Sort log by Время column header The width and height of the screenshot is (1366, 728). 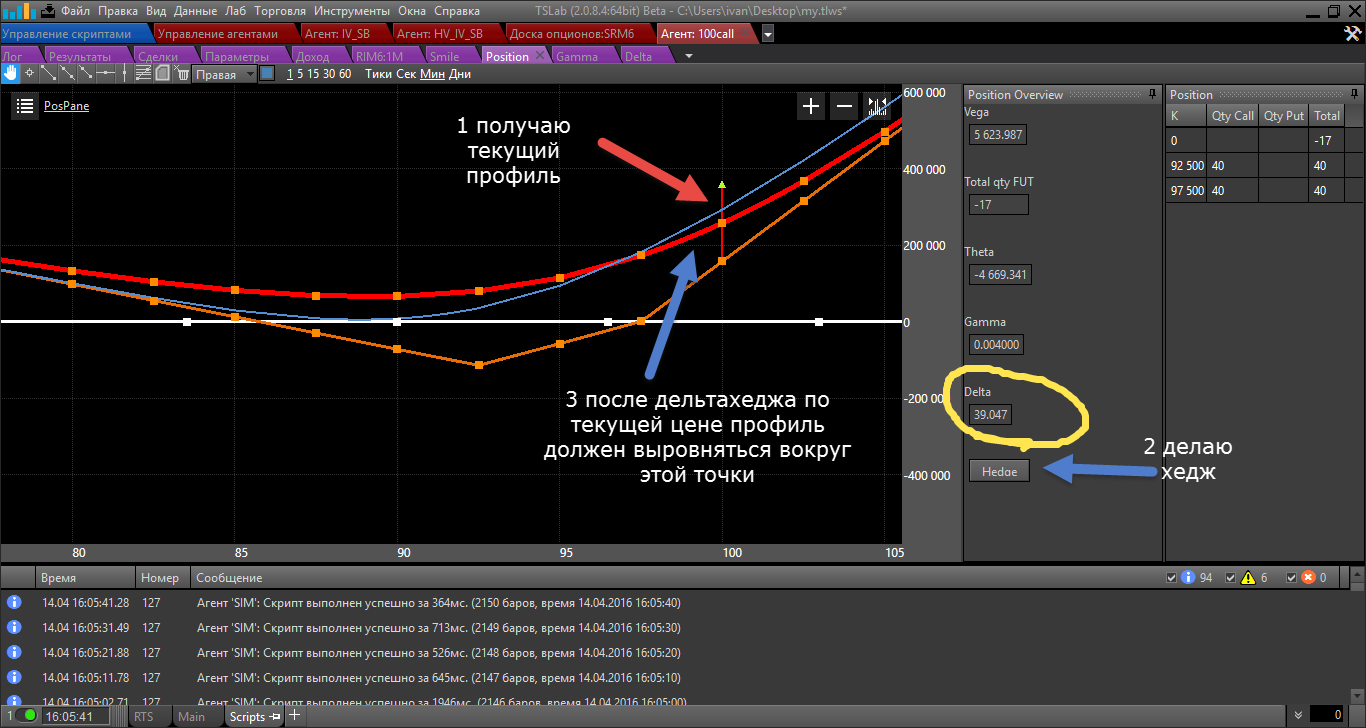pyautogui.click(x=84, y=578)
